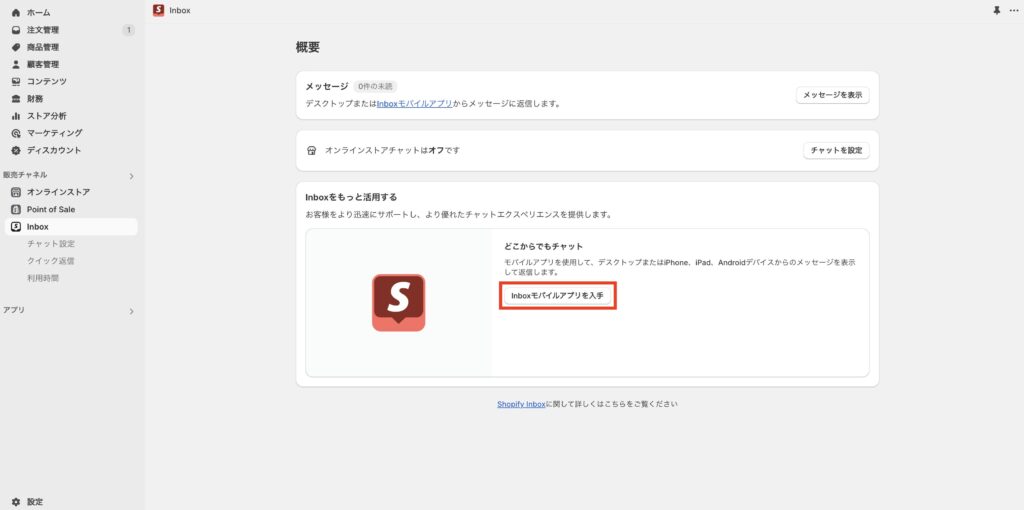Click the orders tray icon beside 注文管理
Image resolution: width=1024 pixels, height=510 pixels.
[16, 30]
